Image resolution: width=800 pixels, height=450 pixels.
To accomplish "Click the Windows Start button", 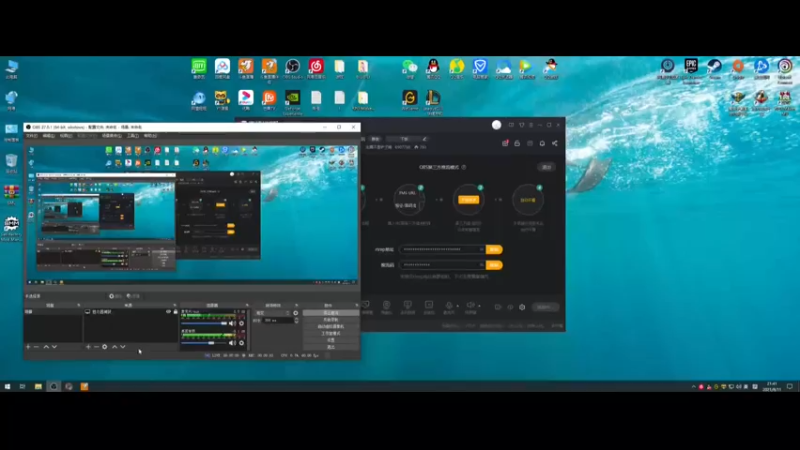I will click(7, 387).
